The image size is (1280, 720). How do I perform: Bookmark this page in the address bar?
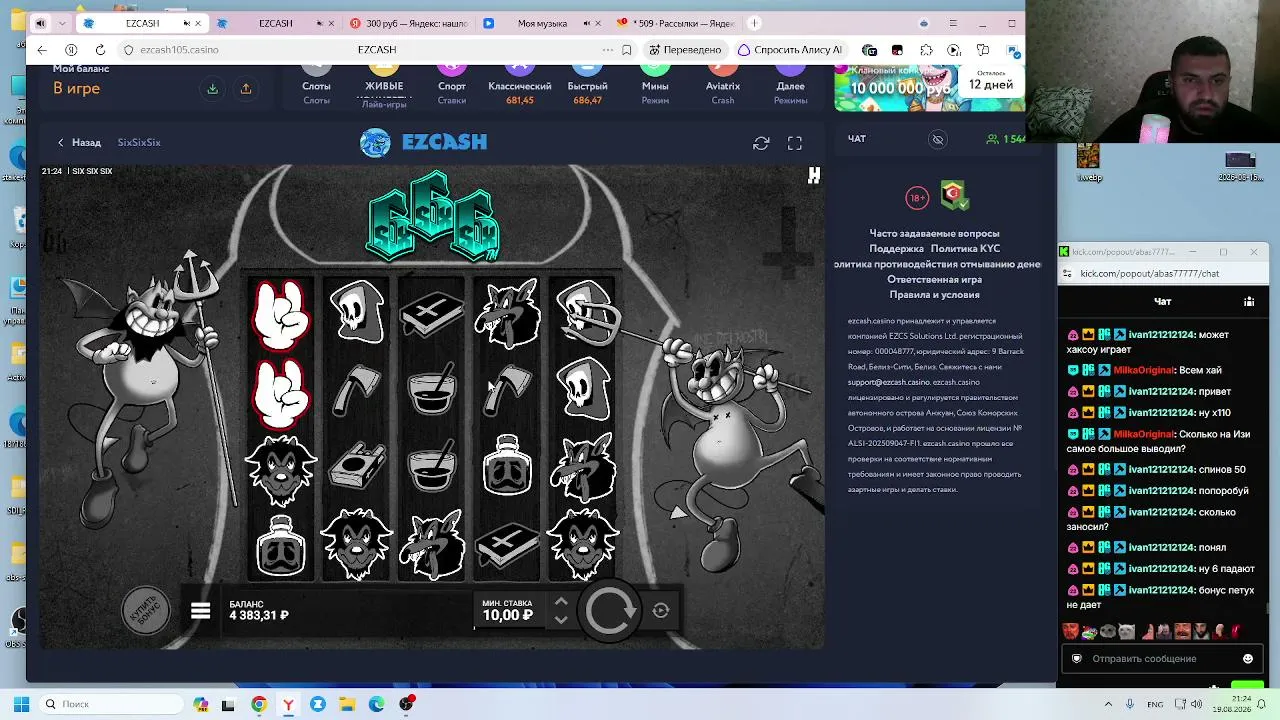tap(627, 49)
